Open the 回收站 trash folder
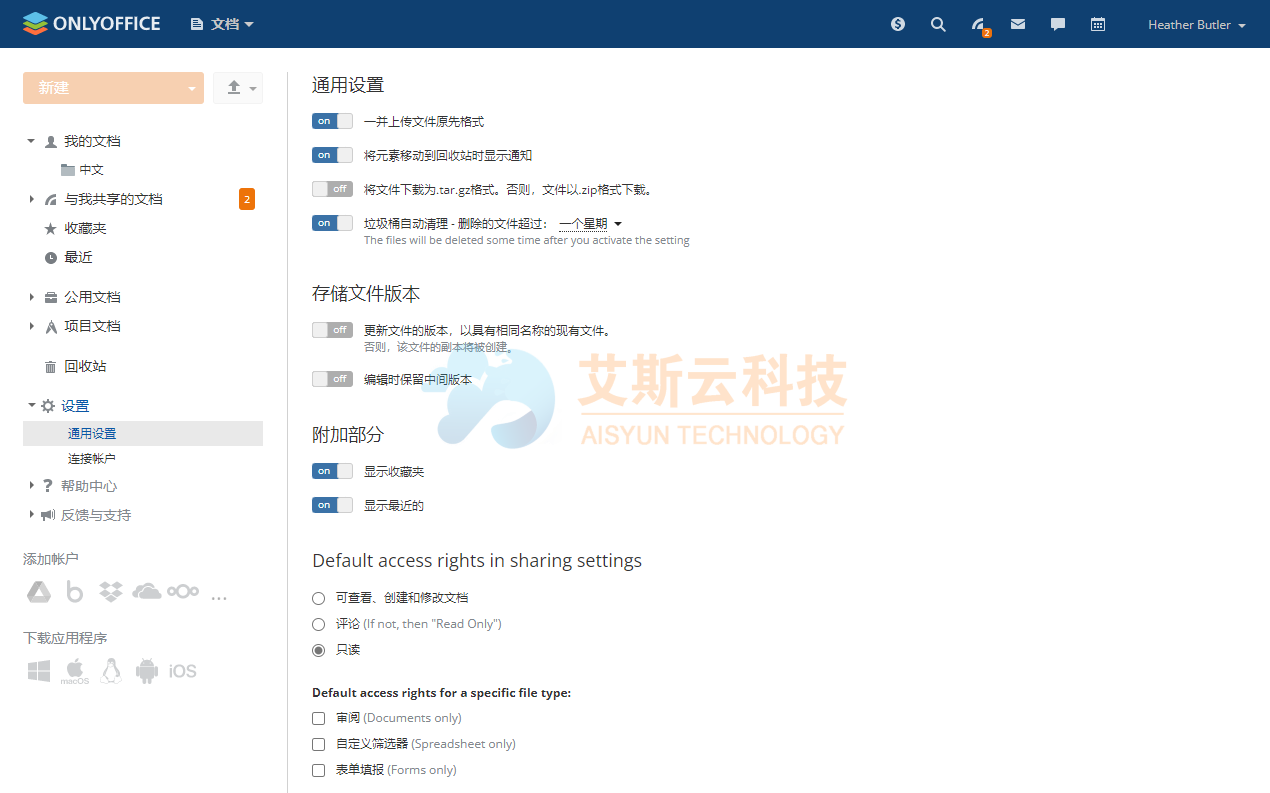Screen dimensions: 1270x793 85,367
